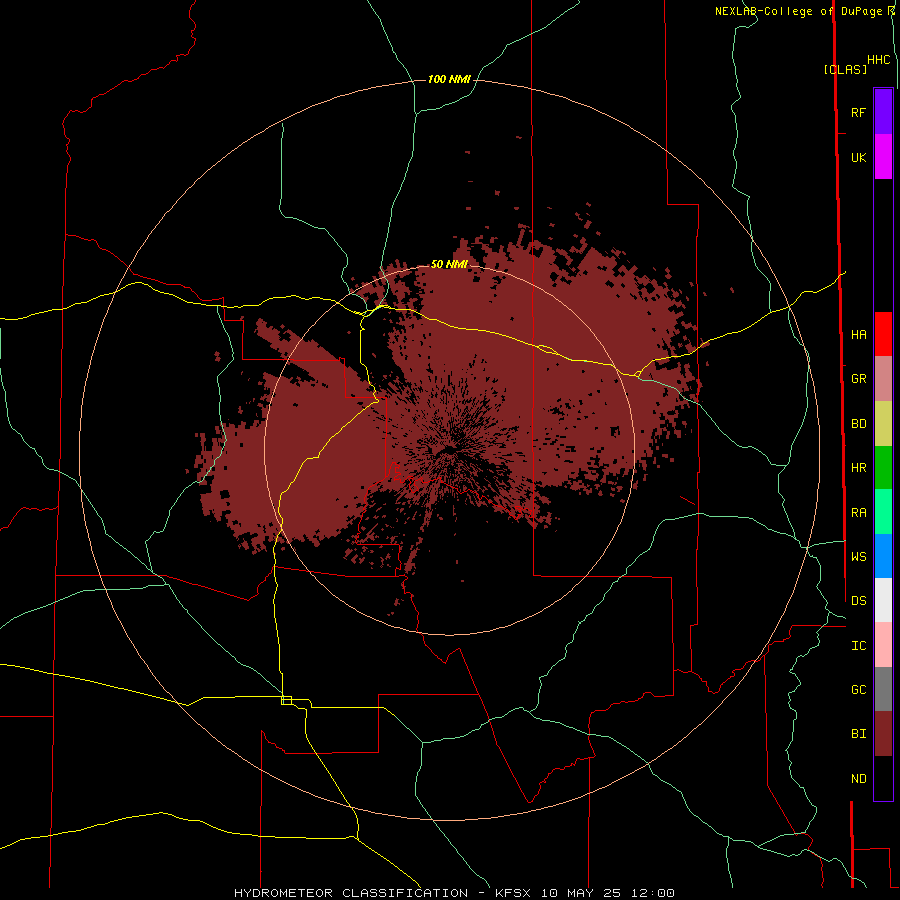Image resolution: width=900 pixels, height=900 pixels.
Task: Click the DS legend label
Action: point(858,600)
